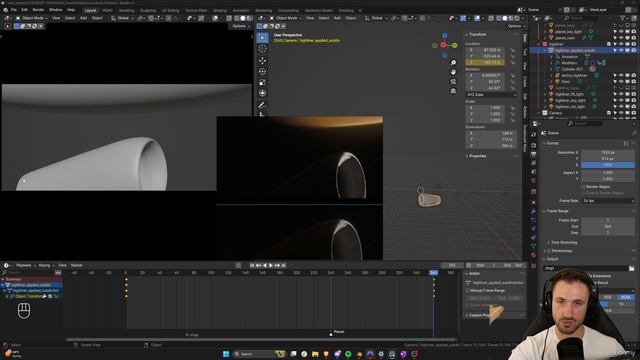
Task: Open the Render properties tab icon
Action: 533,145
